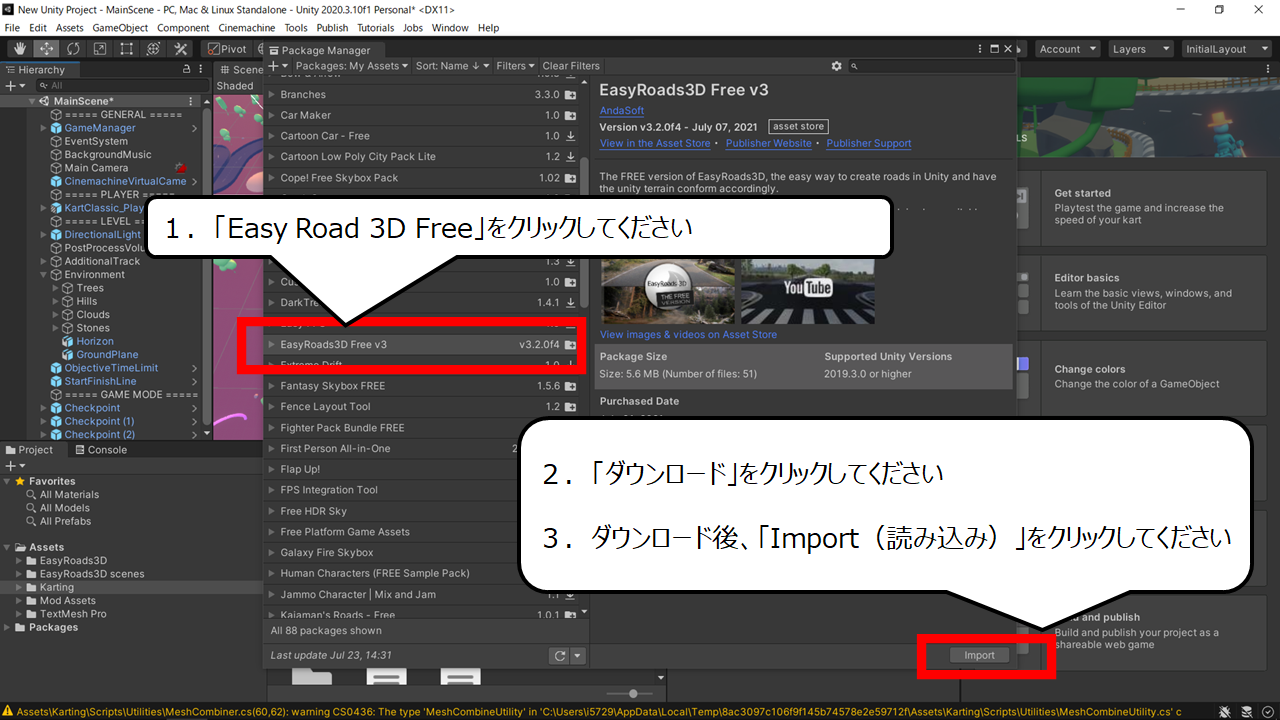The height and width of the screenshot is (720, 1280).
Task: Select EasyRoads3D Free v3 package row
Action: click(423, 344)
